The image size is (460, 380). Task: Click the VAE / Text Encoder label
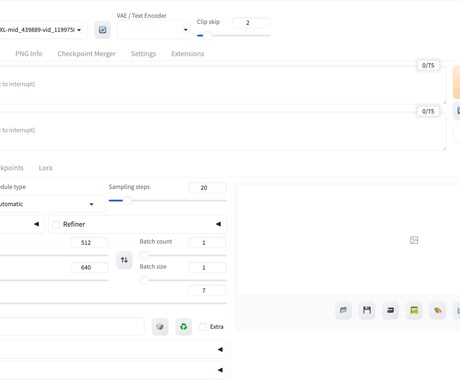(141, 16)
